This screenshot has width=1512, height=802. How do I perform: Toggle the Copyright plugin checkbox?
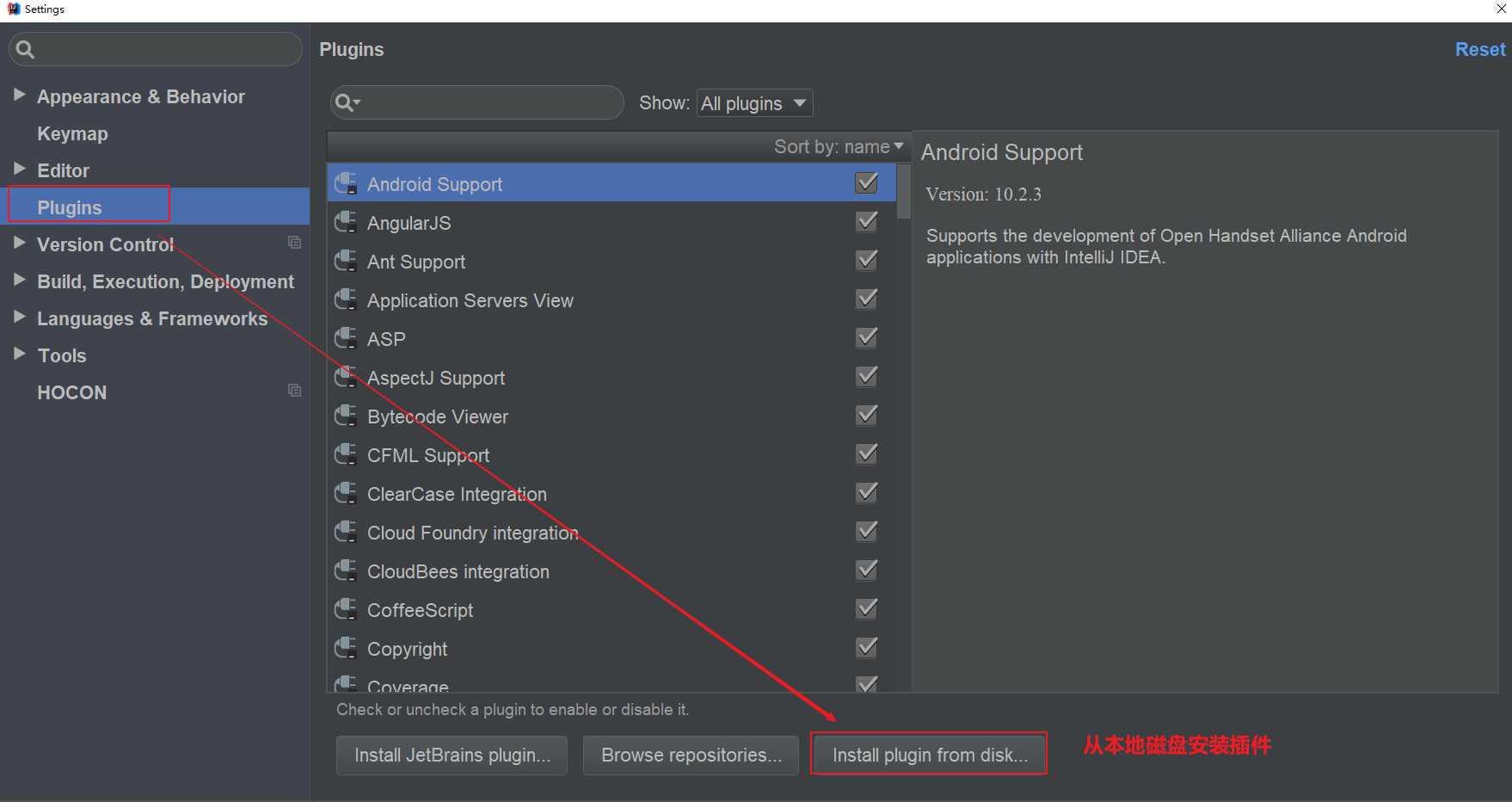867,647
